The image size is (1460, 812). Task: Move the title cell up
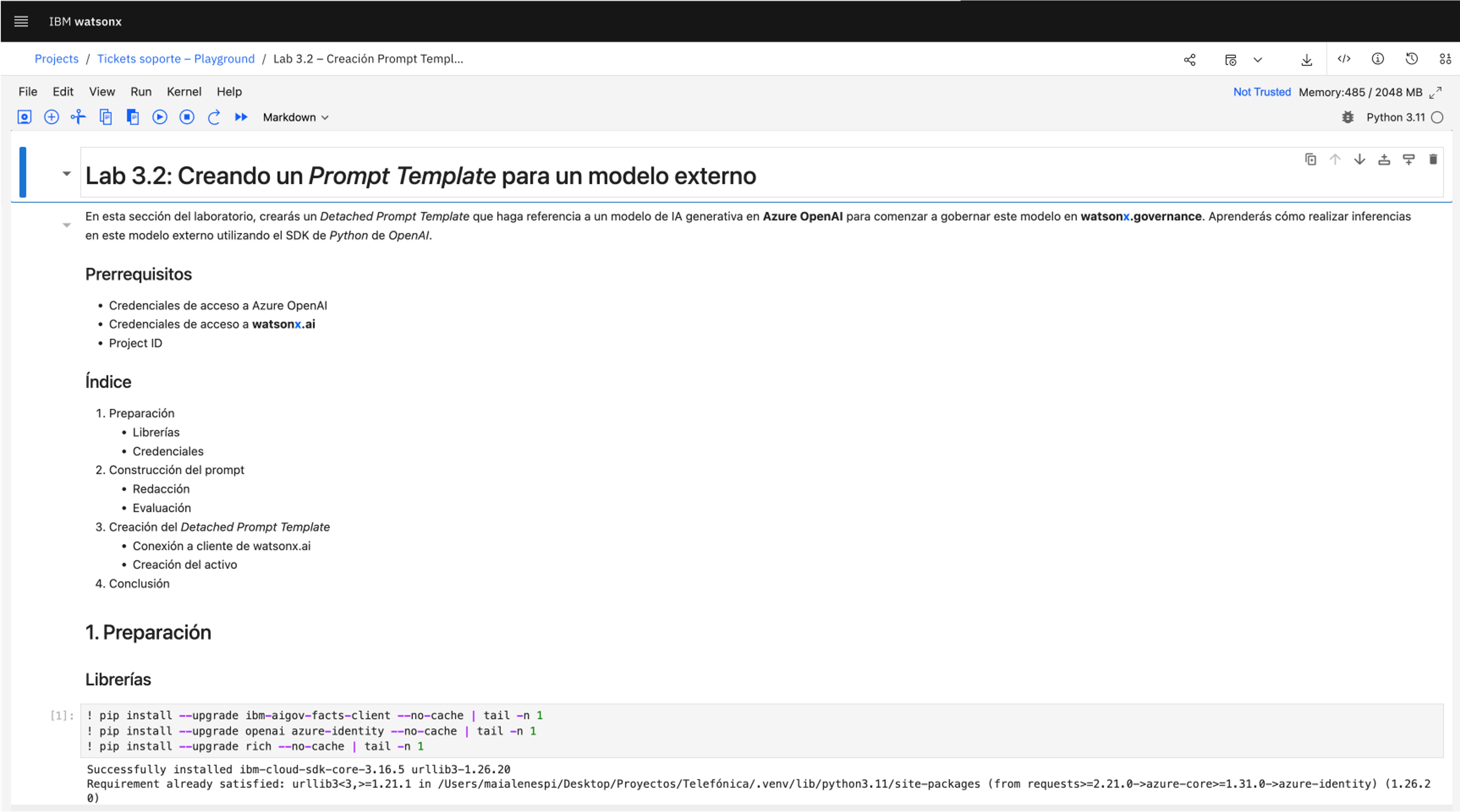pos(1335,160)
